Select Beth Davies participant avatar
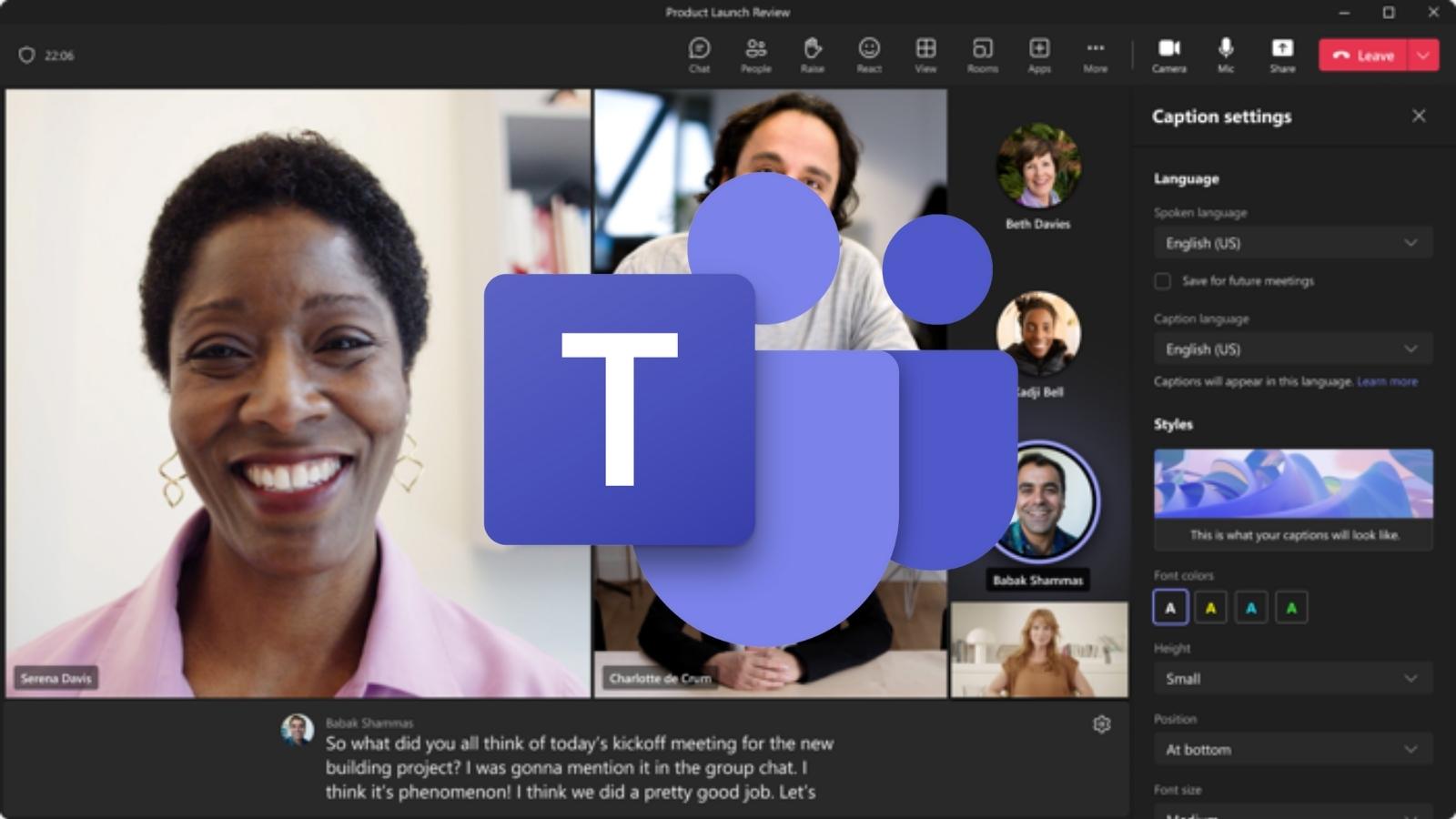Image resolution: width=1456 pixels, height=819 pixels. [1038, 167]
